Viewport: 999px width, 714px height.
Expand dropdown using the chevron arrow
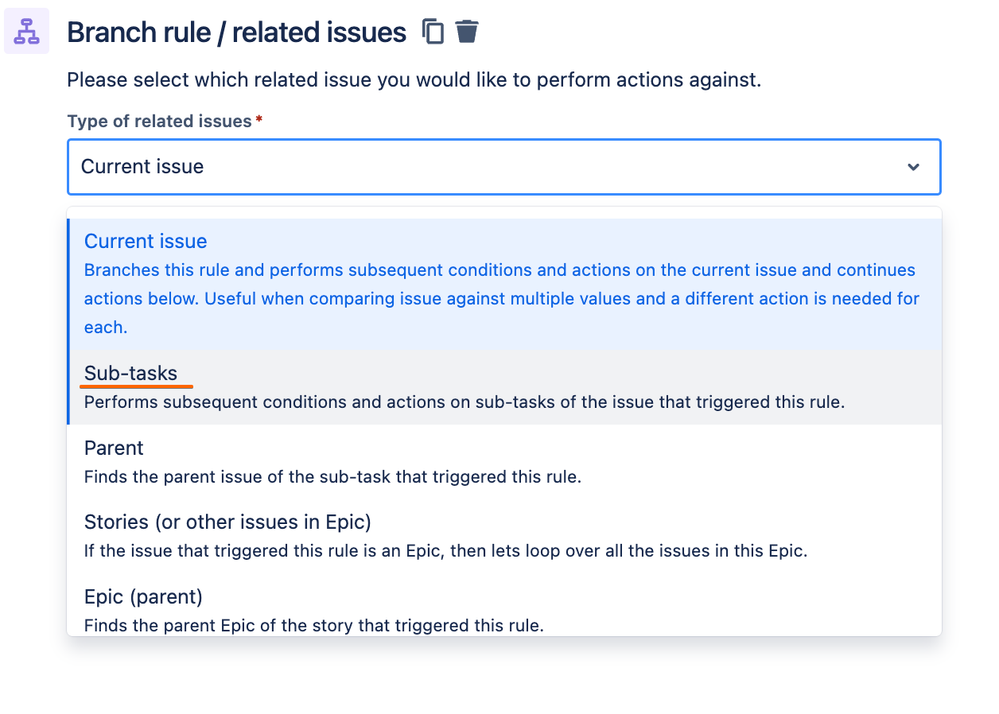913,167
